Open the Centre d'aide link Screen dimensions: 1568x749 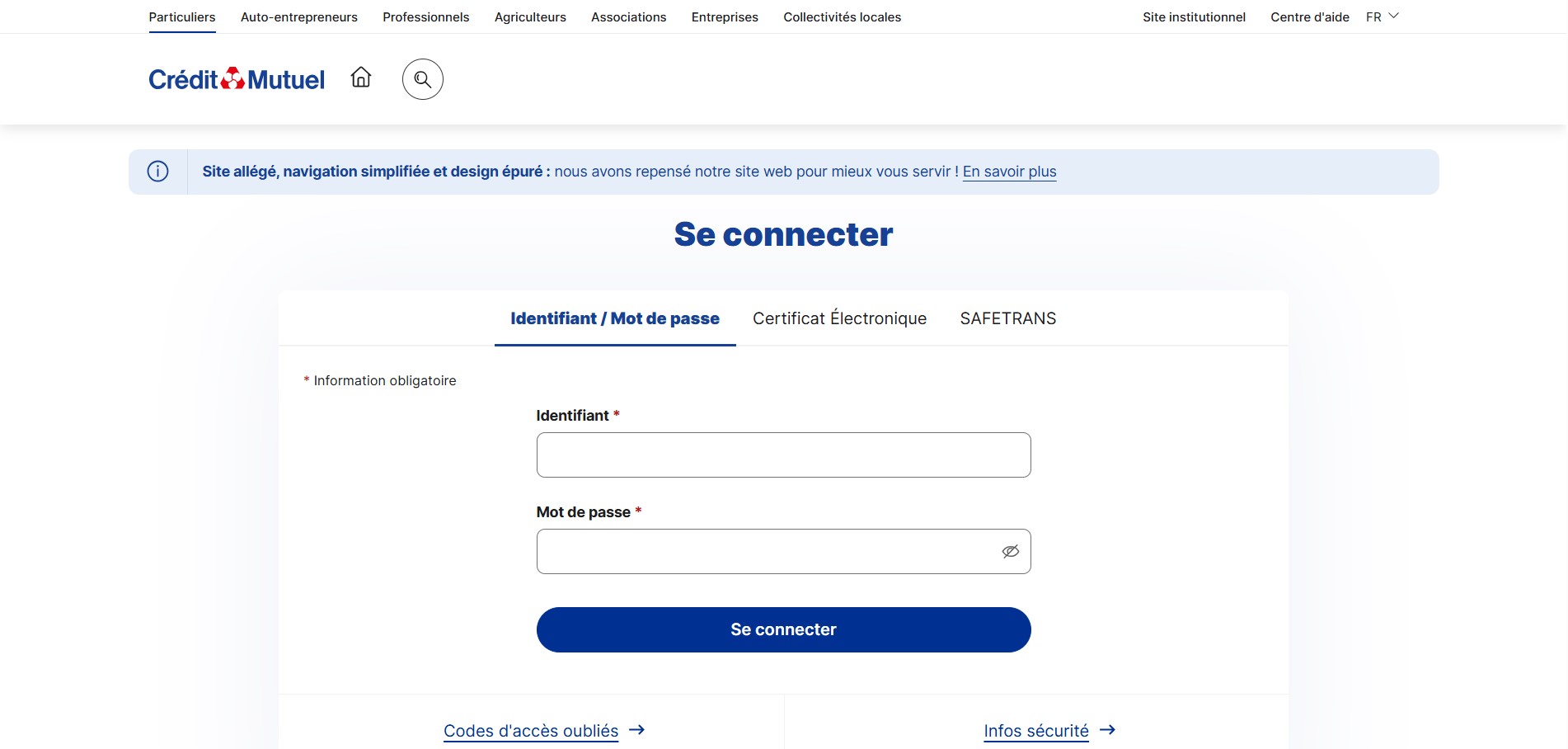tap(1309, 16)
